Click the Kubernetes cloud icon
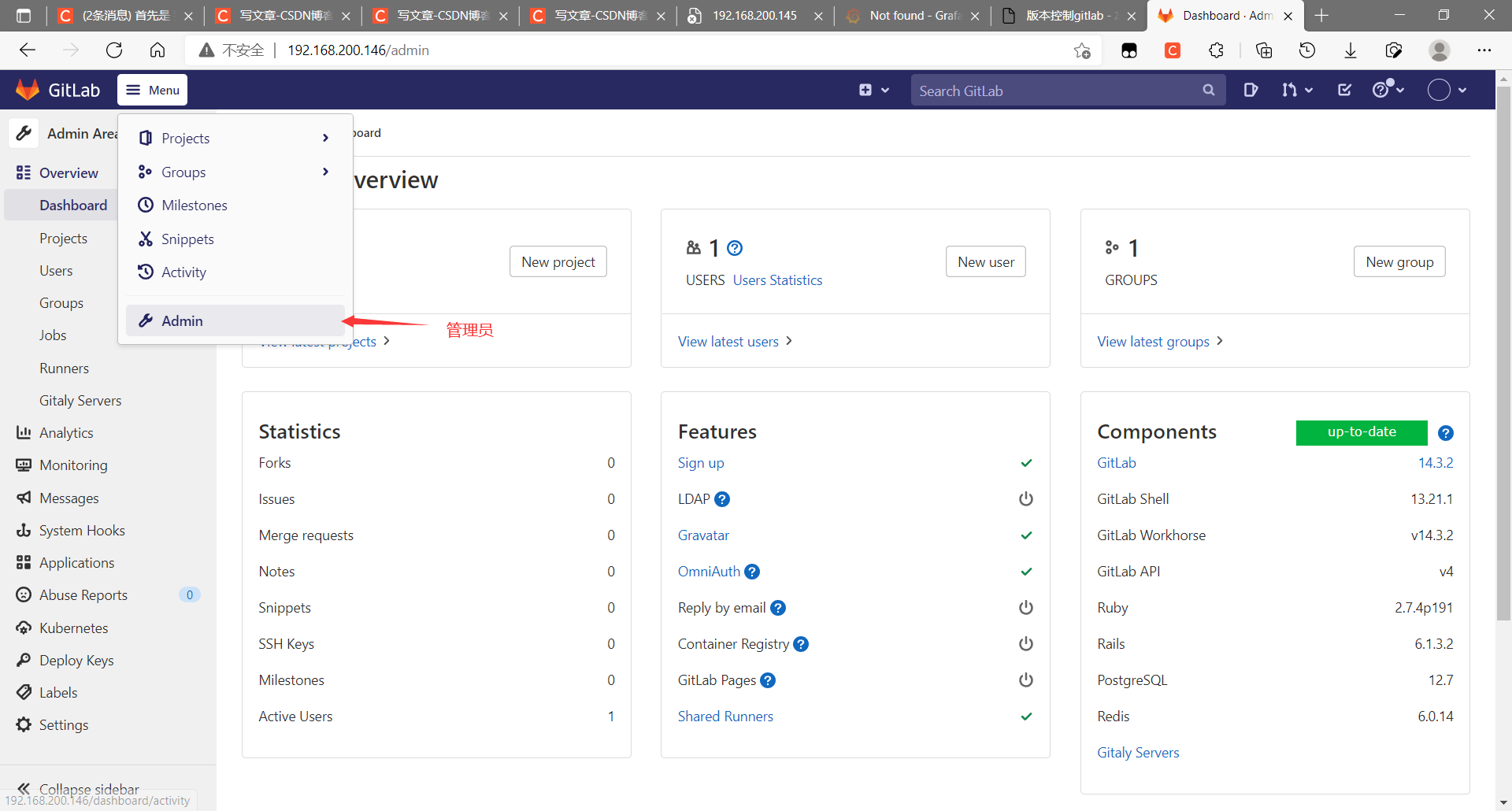This screenshot has height=811, width=1512. tap(24, 628)
